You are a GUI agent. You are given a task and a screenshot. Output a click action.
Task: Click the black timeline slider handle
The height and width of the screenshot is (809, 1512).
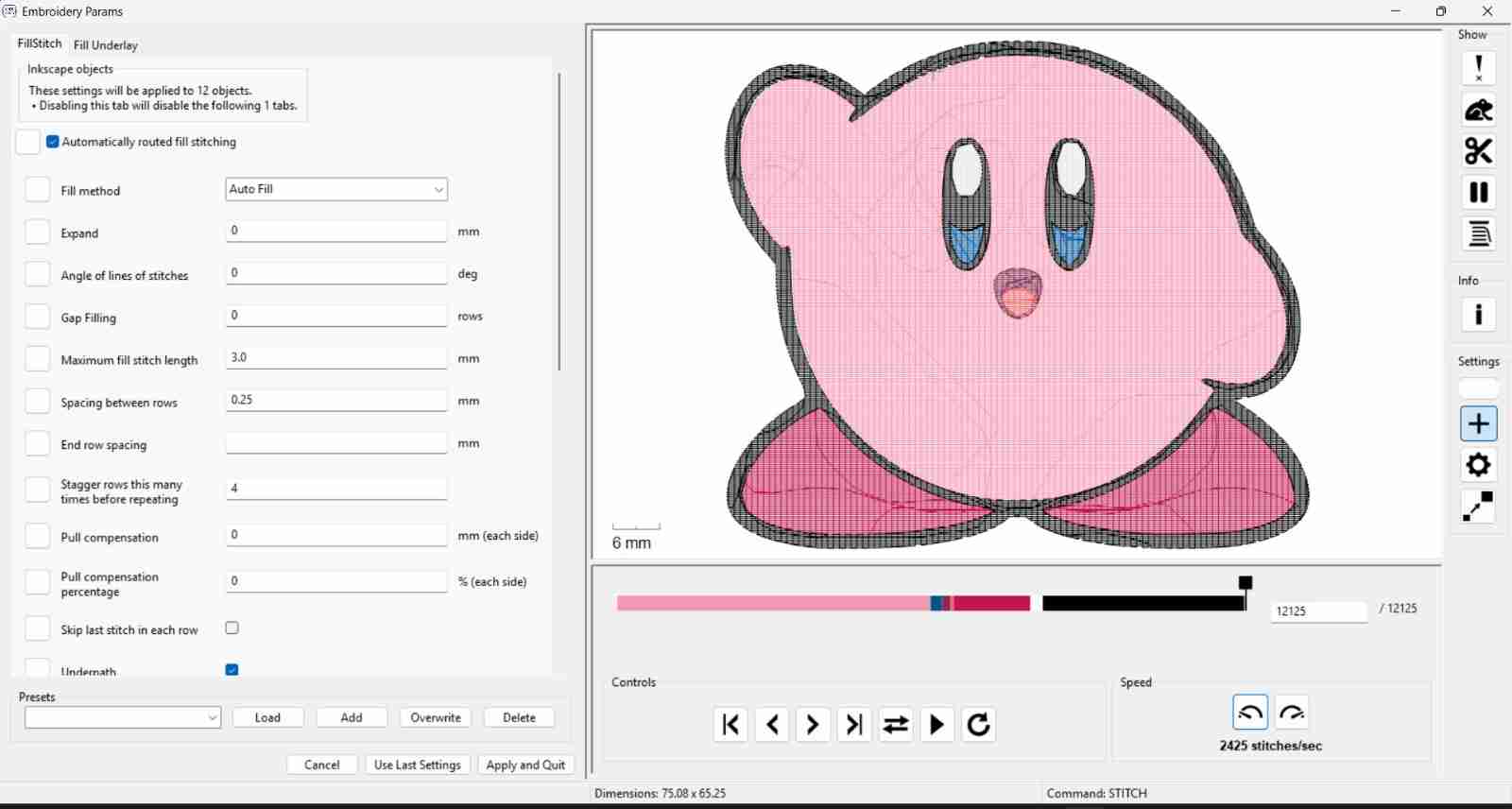pos(1246,583)
